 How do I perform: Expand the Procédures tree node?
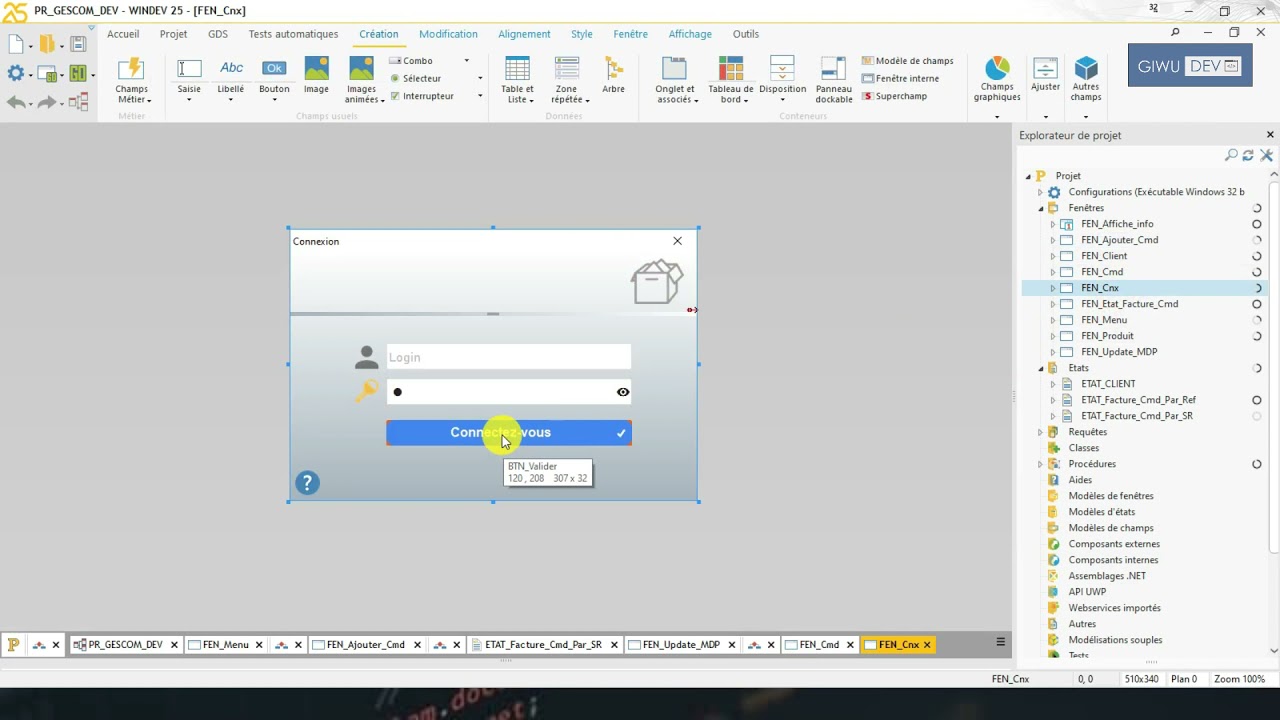tap(1040, 464)
